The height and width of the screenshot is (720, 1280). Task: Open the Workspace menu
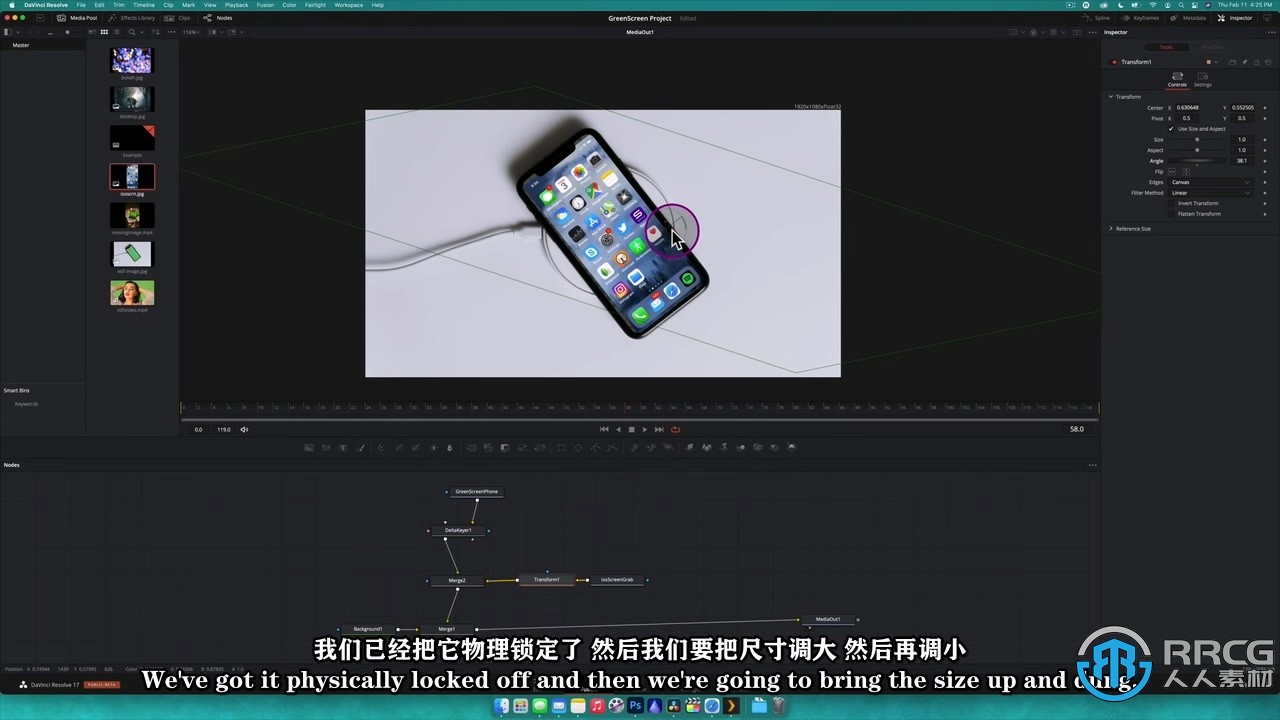coord(349,5)
